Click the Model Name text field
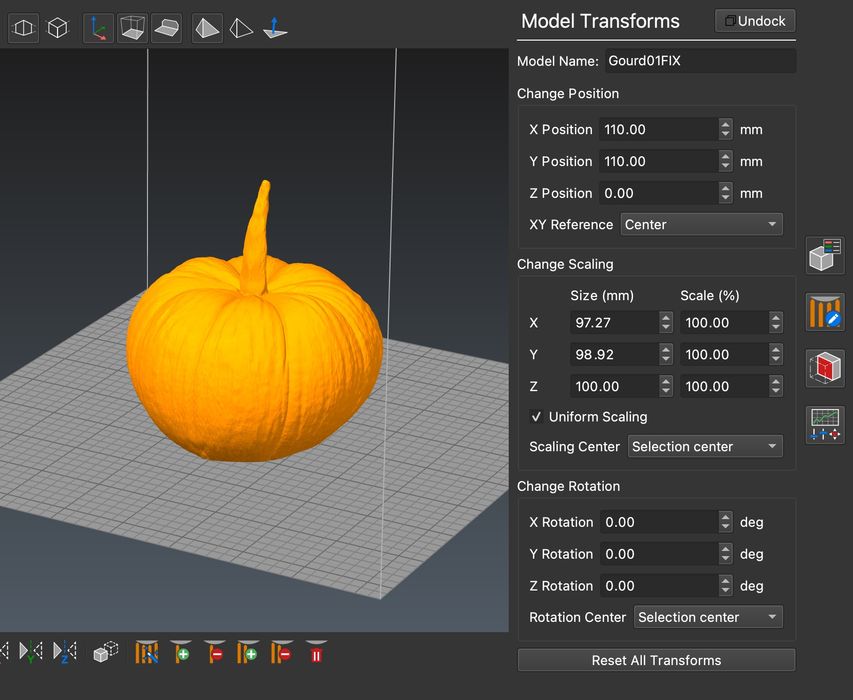 click(x=700, y=61)
